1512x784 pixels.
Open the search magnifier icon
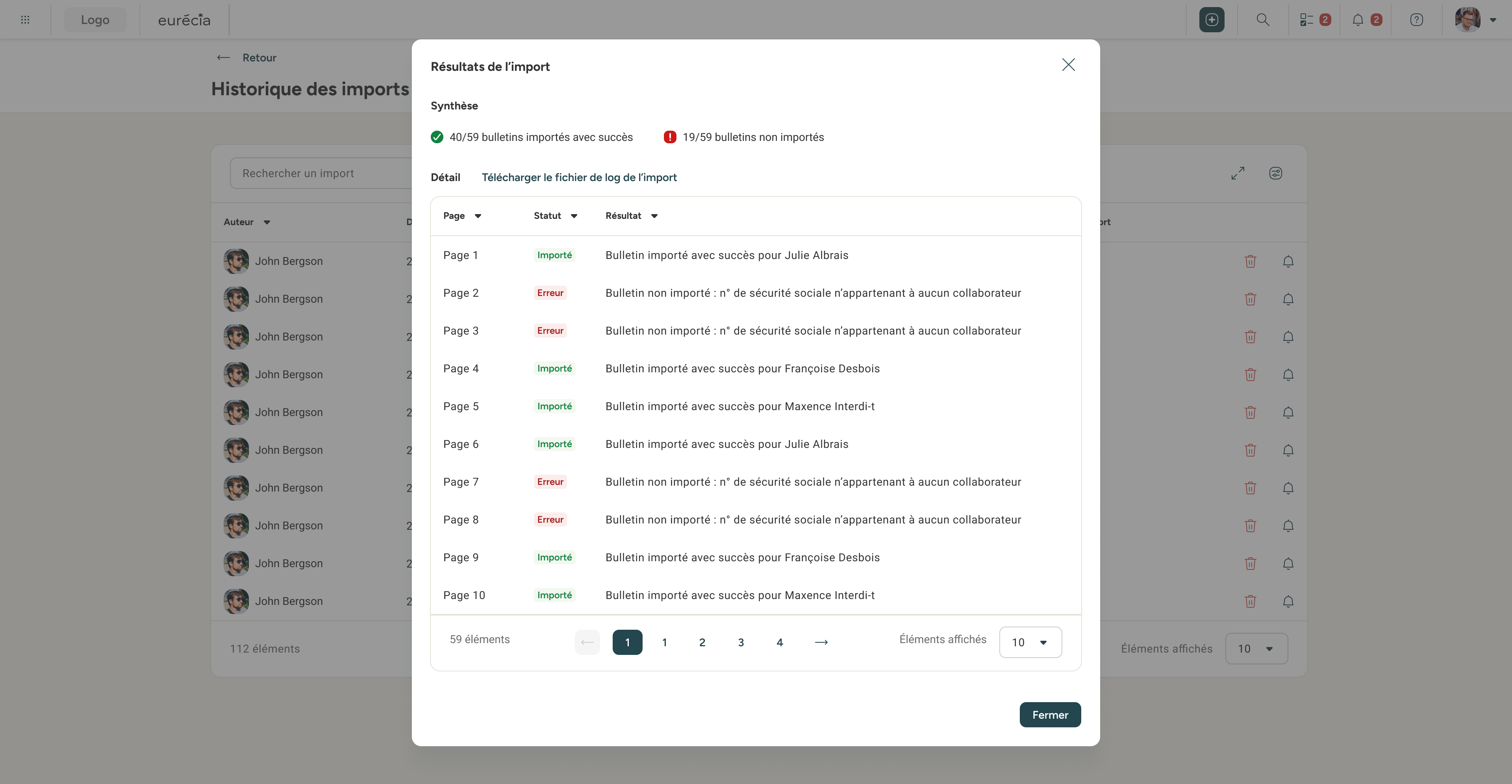[x=1262, y=20]
